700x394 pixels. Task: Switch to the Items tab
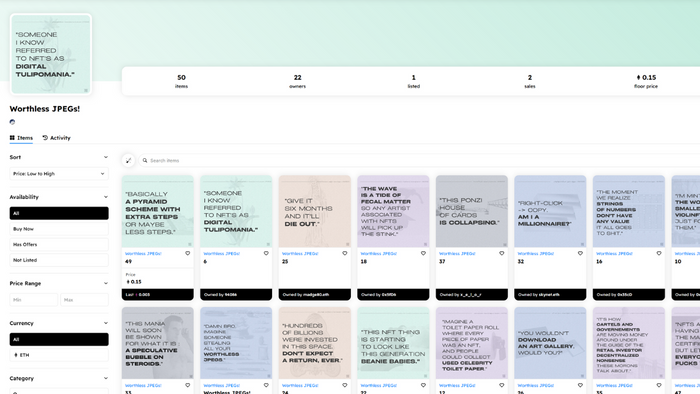coord(21,138)
